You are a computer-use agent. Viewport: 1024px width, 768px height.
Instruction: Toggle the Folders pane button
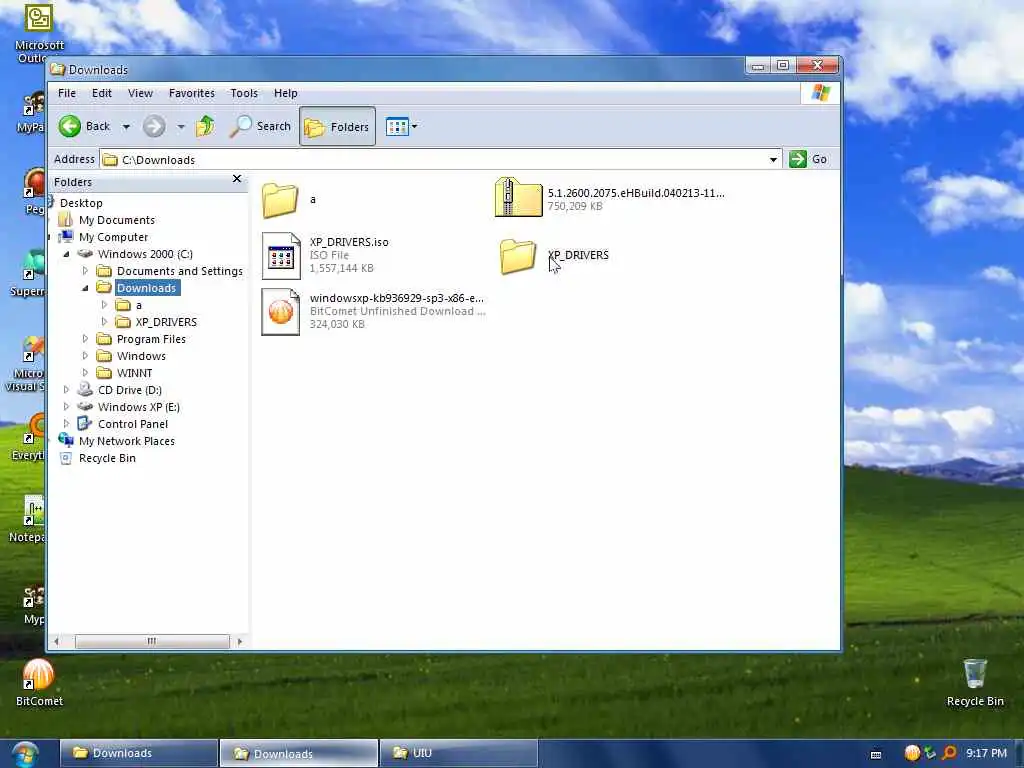click(x=337, y=126)
